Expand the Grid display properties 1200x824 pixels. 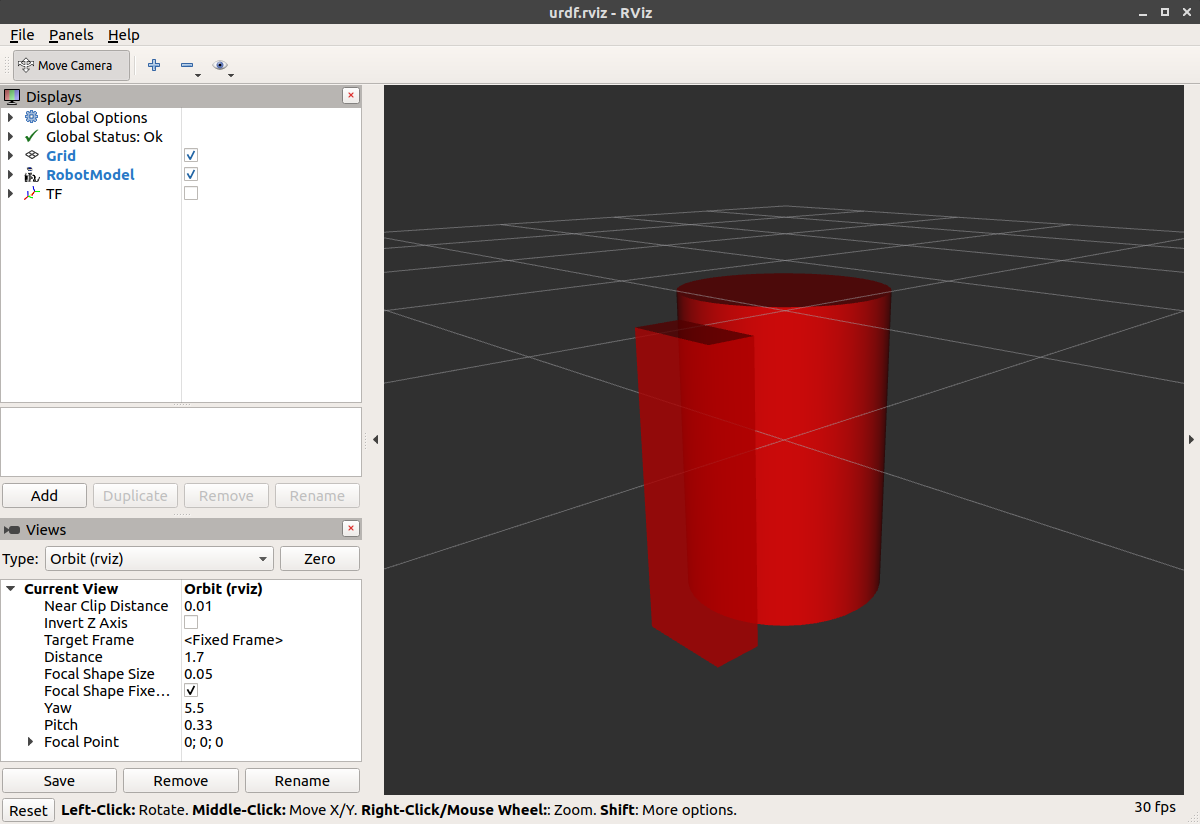click(10, 156)
